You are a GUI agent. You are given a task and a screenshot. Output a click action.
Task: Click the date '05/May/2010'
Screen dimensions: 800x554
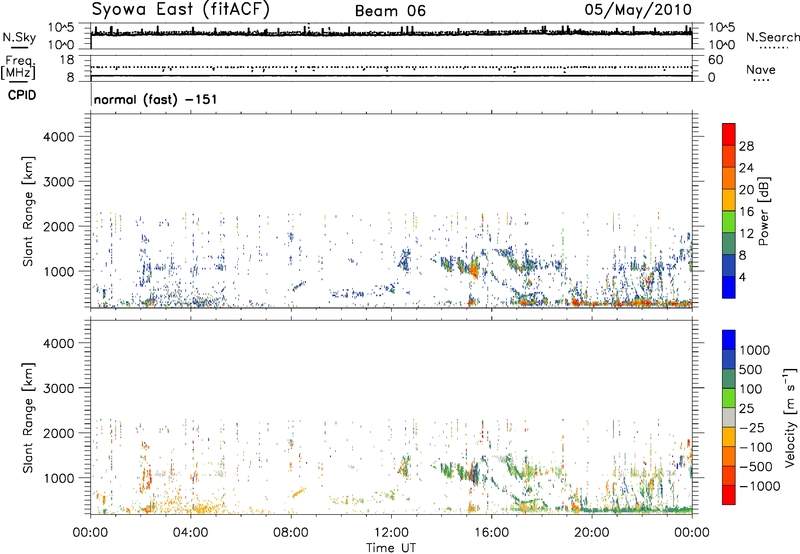point(638,10)
